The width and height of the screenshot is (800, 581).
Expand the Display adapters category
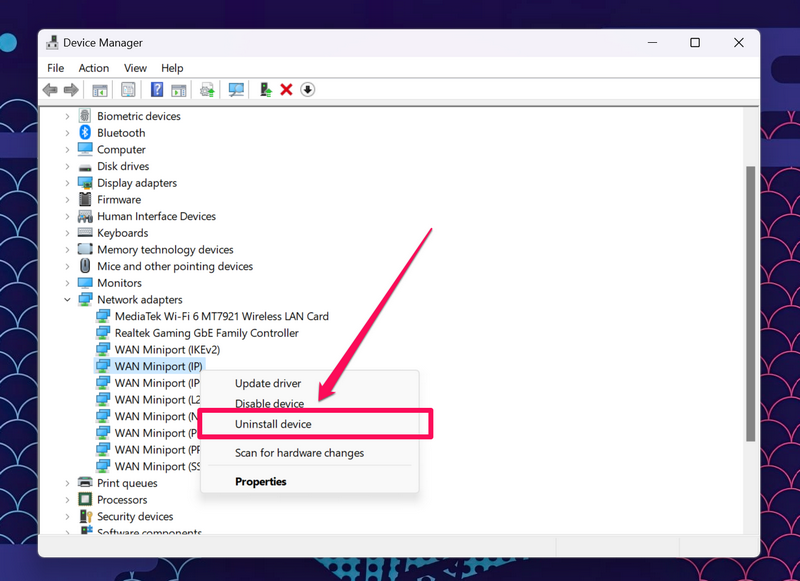68,183
